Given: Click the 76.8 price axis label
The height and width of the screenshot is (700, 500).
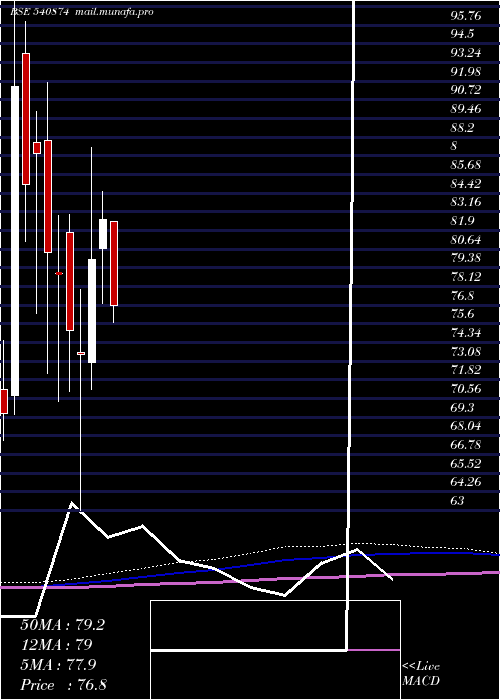Looking at the screenshot, I should (462, 296).
